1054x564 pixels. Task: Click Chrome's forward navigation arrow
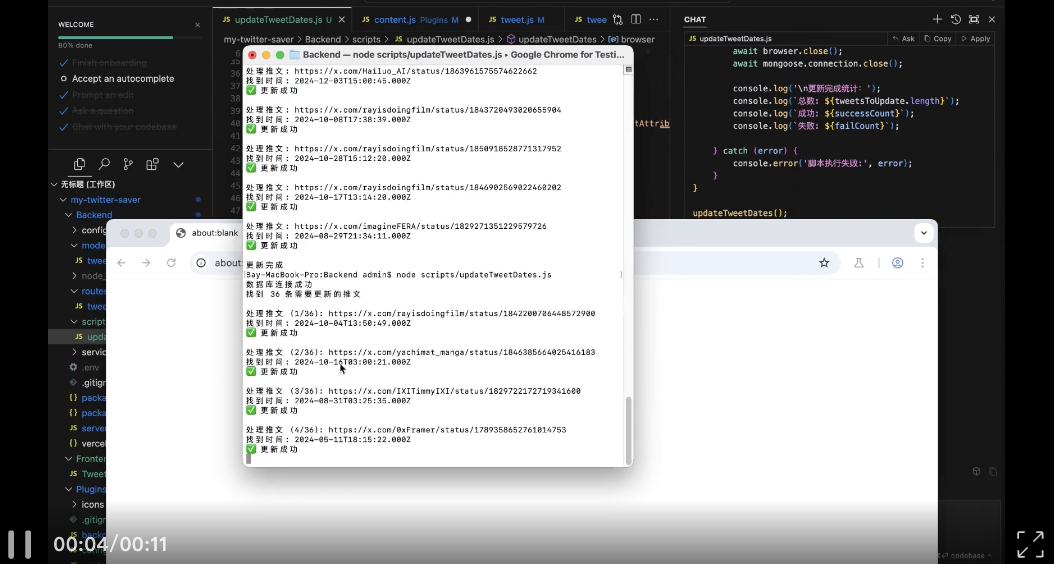(147, 263)
